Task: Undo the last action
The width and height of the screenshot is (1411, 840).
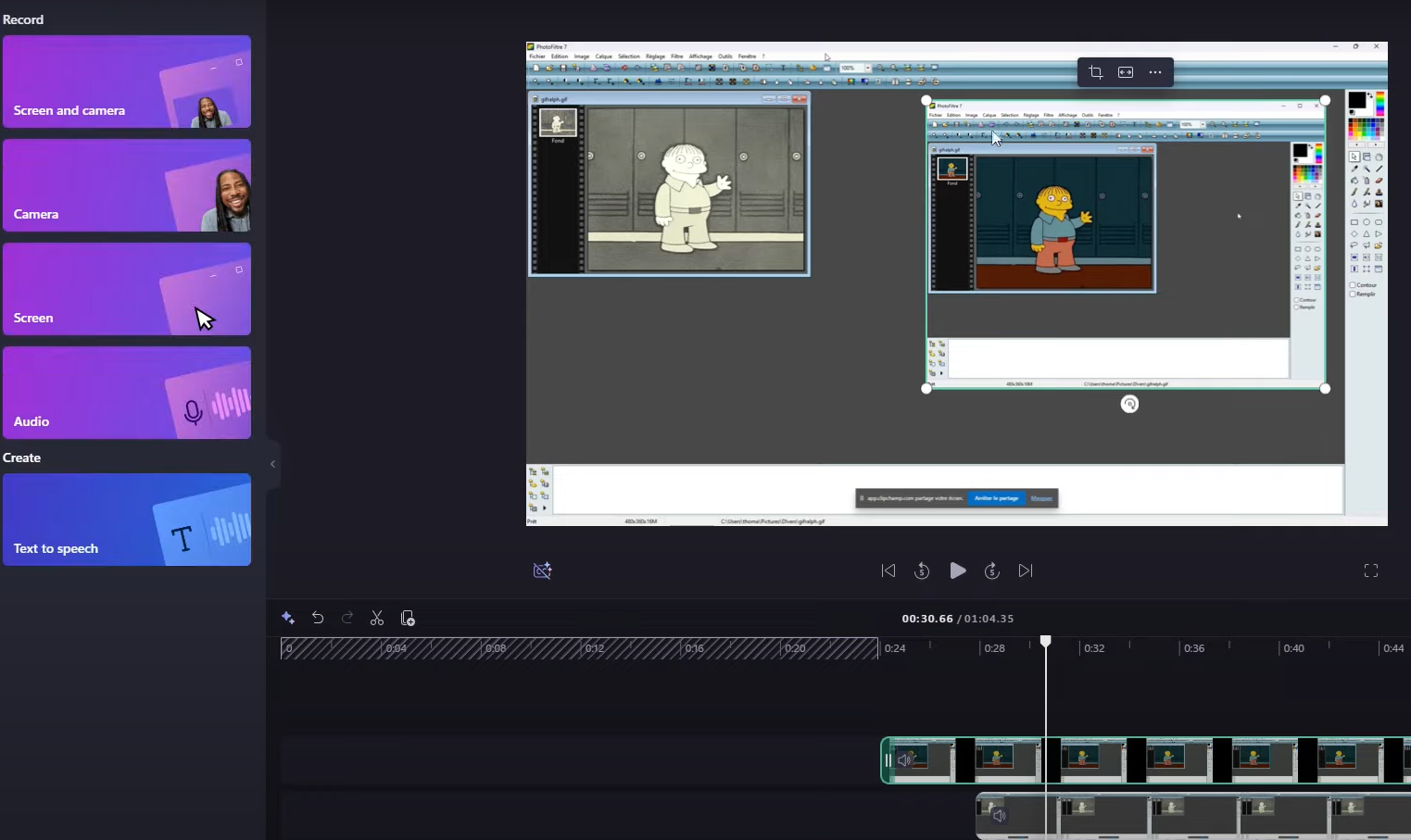Action: tap(318, 618)
